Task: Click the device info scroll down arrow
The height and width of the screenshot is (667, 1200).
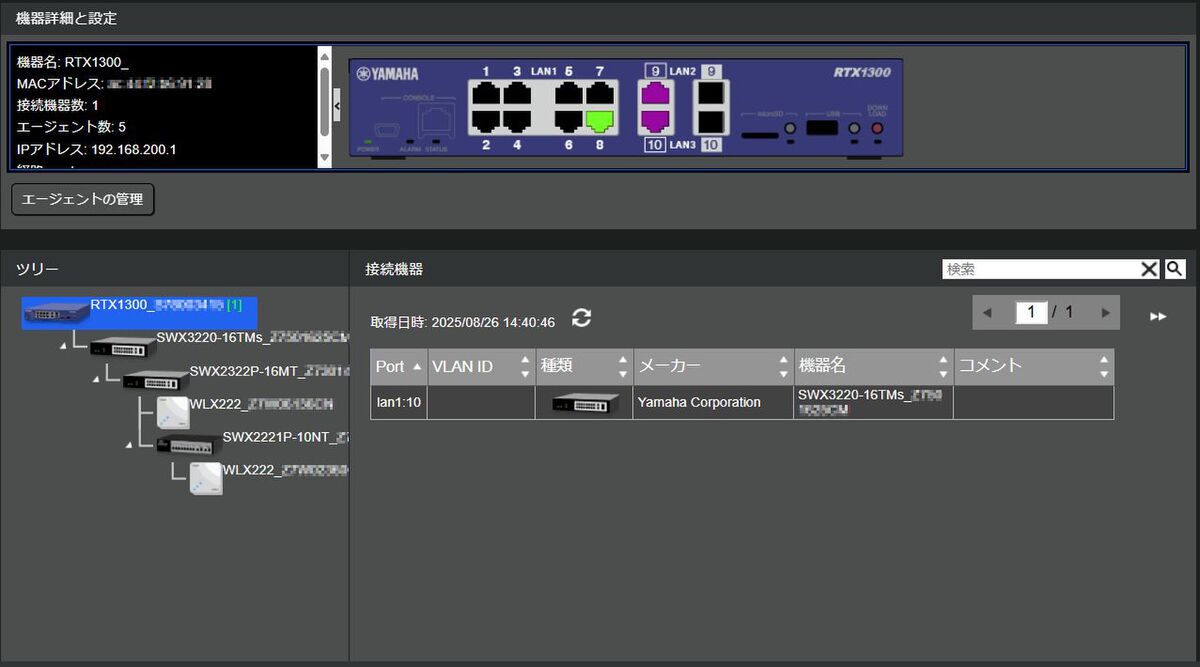Action: click(x=324, y=158)
